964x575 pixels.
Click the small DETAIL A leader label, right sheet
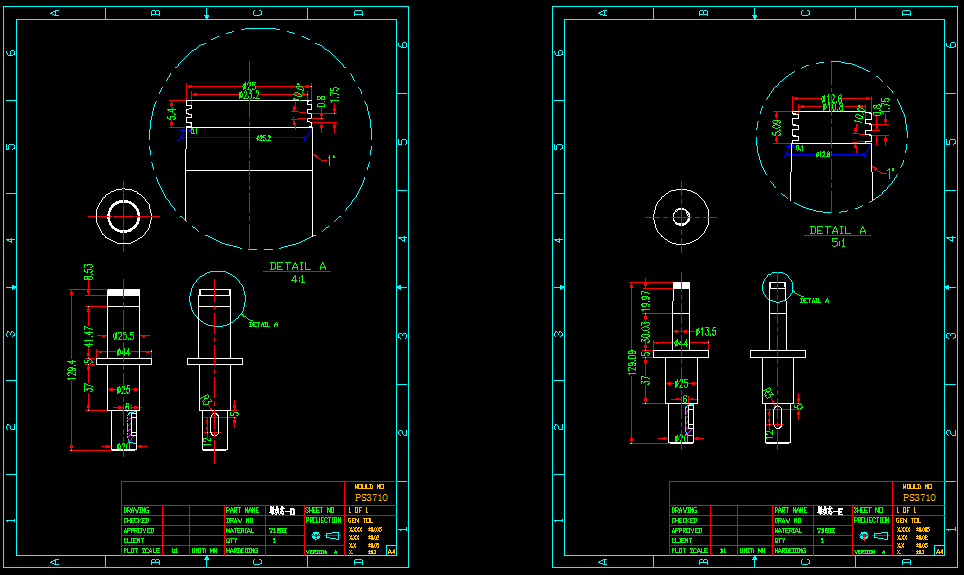(814, 301)
